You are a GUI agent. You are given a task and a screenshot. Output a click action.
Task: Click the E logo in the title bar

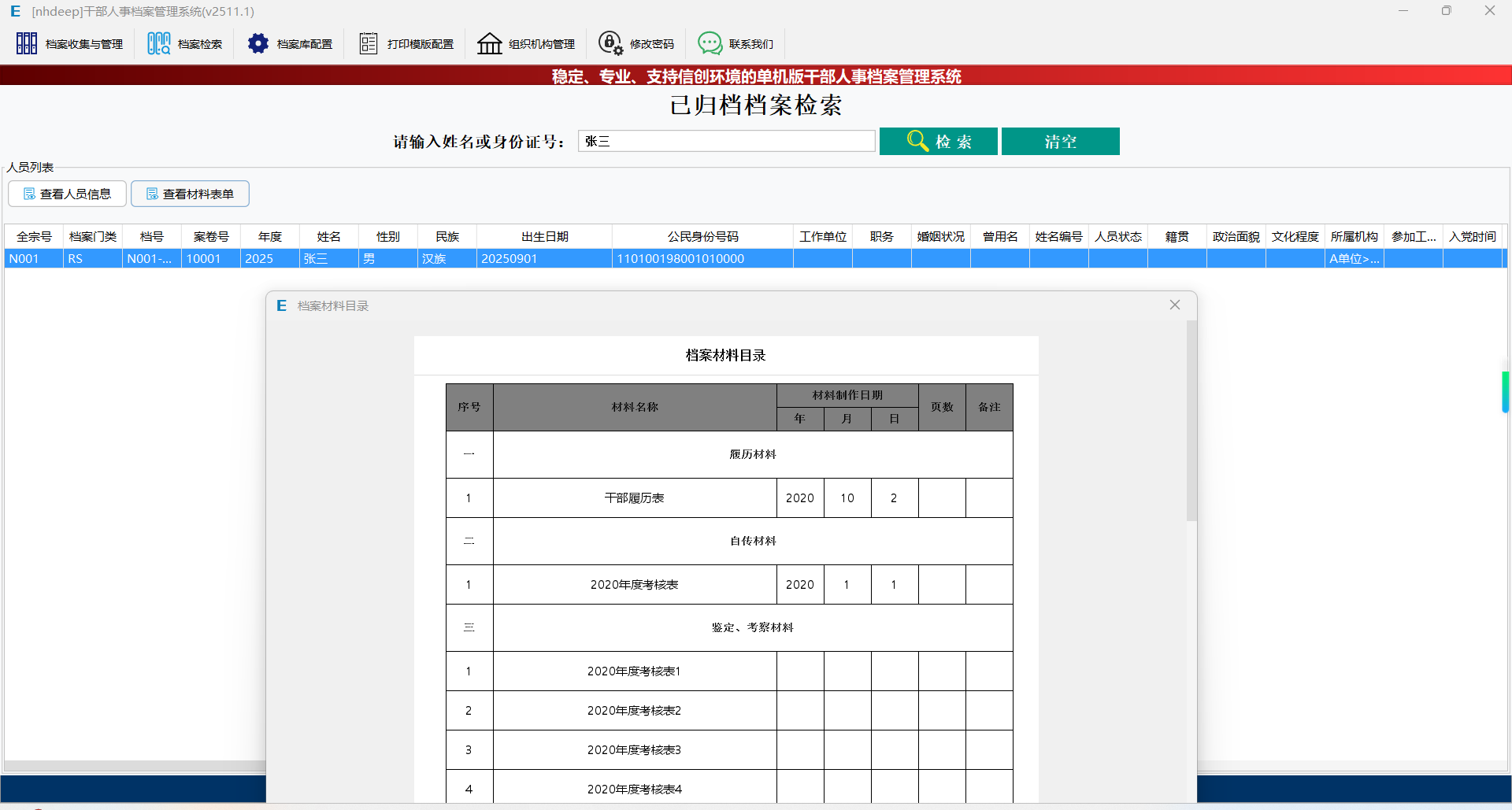[16, 11]
